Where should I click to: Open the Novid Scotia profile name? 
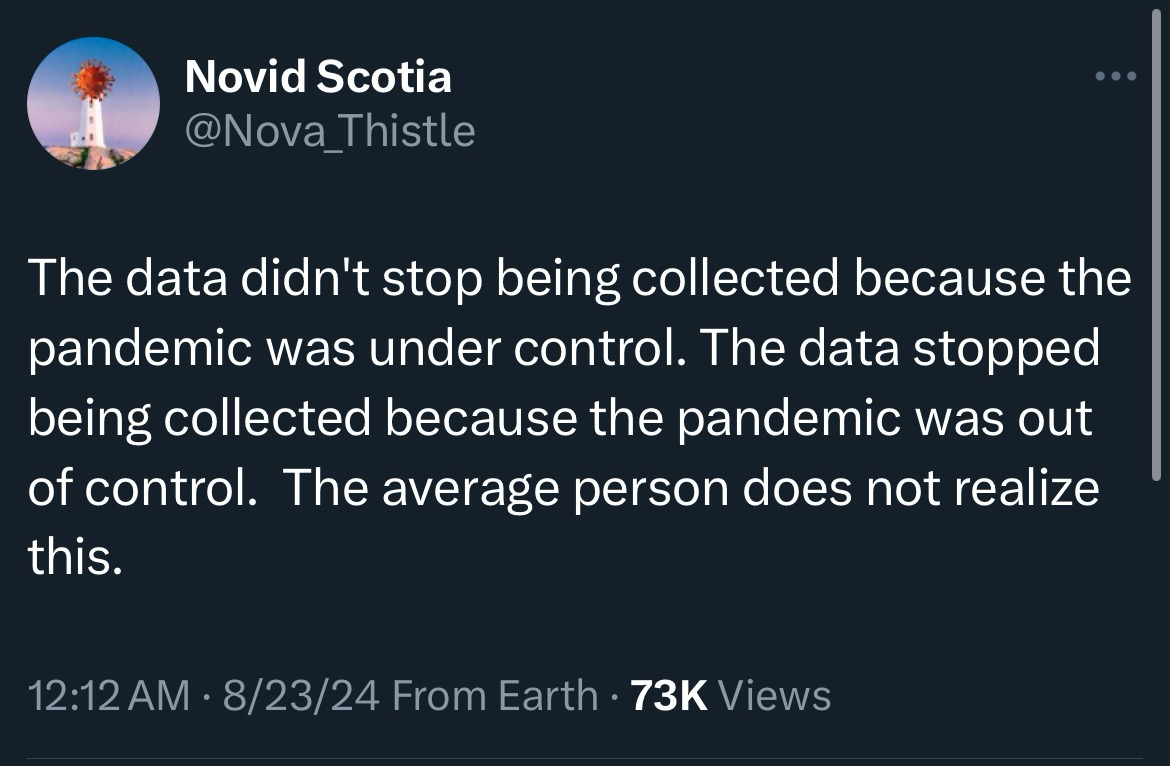coord(317,77)
